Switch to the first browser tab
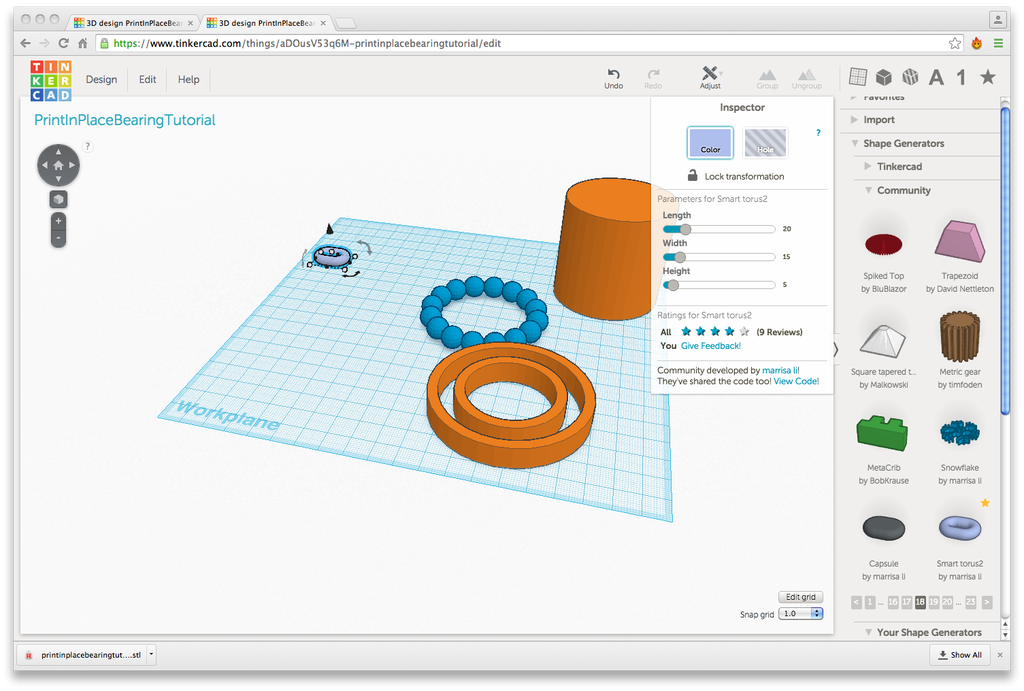Image resolution: width=1024 pixels, height=691 pixels. 133,23
